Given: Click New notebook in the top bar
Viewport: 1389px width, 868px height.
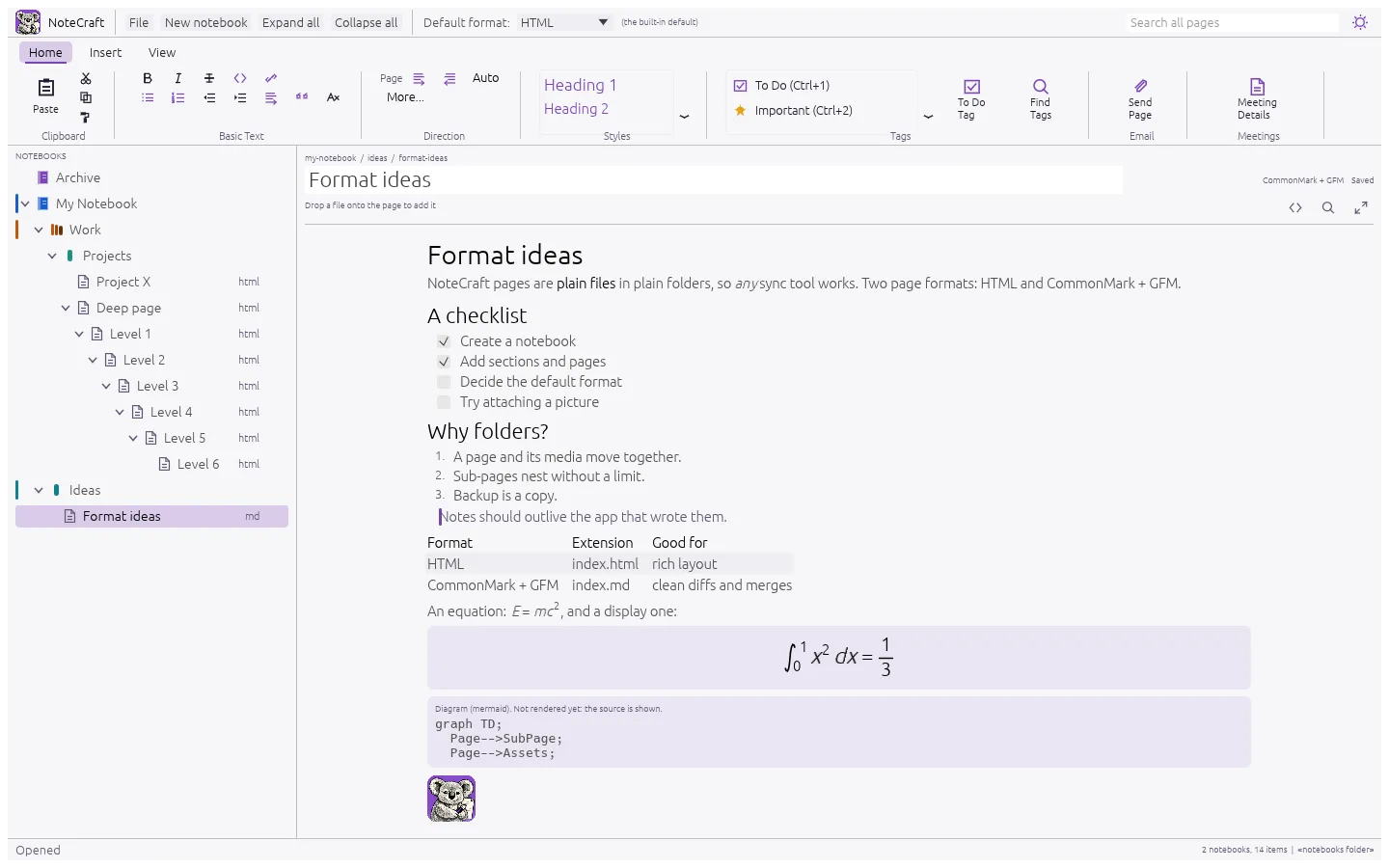Looking at the screenshot, I should [205, 22].
